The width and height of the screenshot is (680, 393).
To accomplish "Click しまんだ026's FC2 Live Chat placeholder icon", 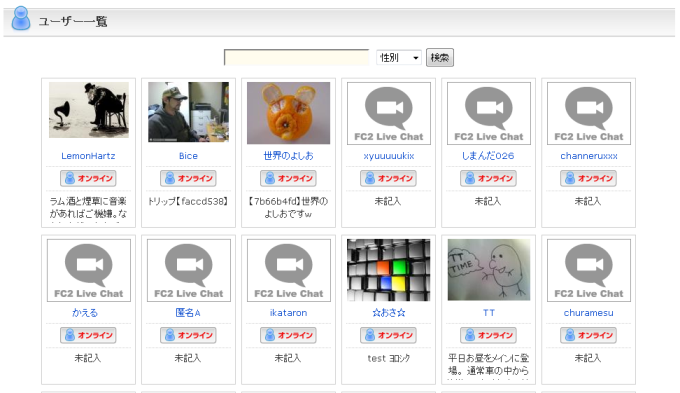I will (489, 113).
